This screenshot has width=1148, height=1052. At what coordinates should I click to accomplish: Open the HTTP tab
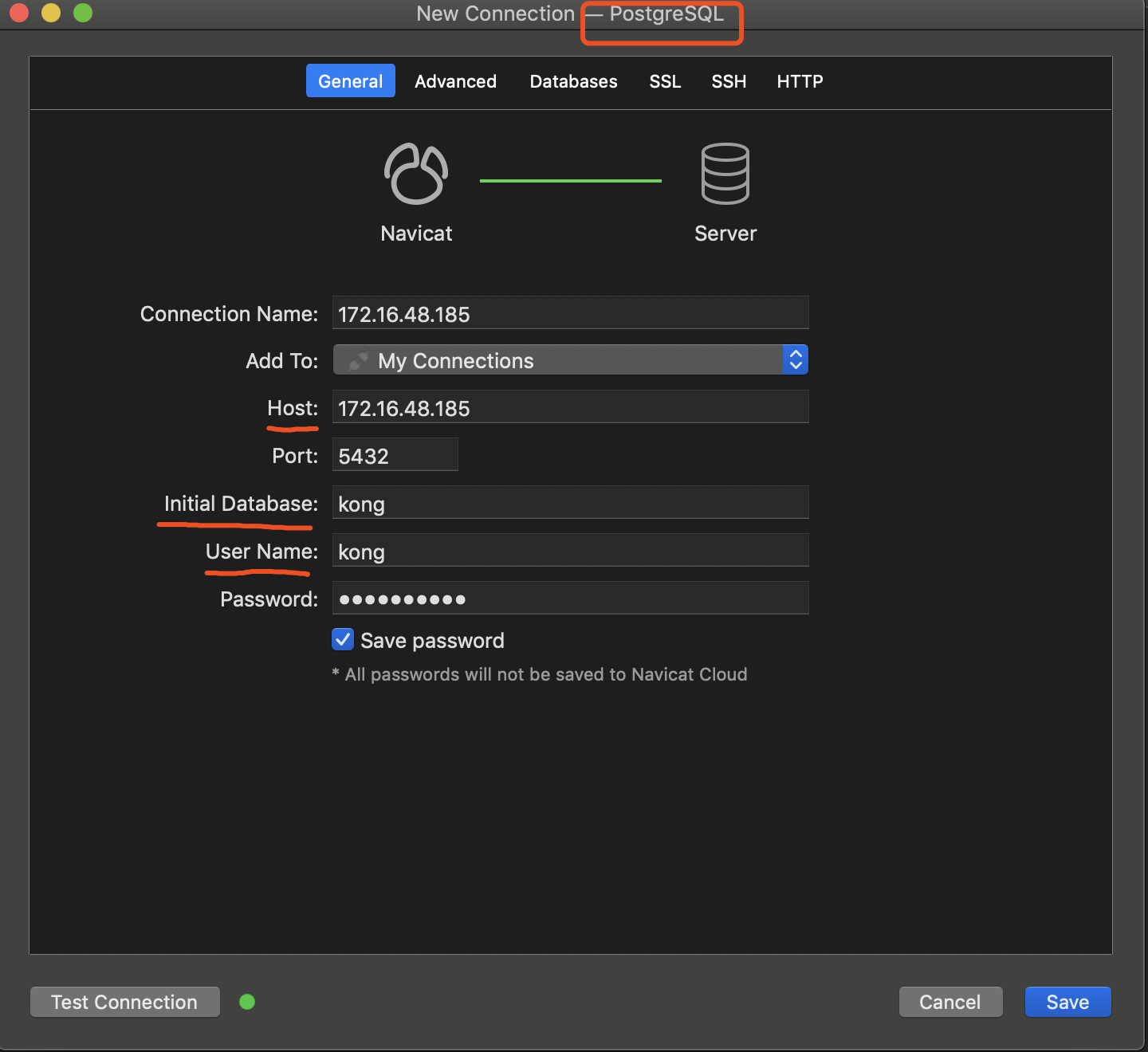(x=800, y=81)
